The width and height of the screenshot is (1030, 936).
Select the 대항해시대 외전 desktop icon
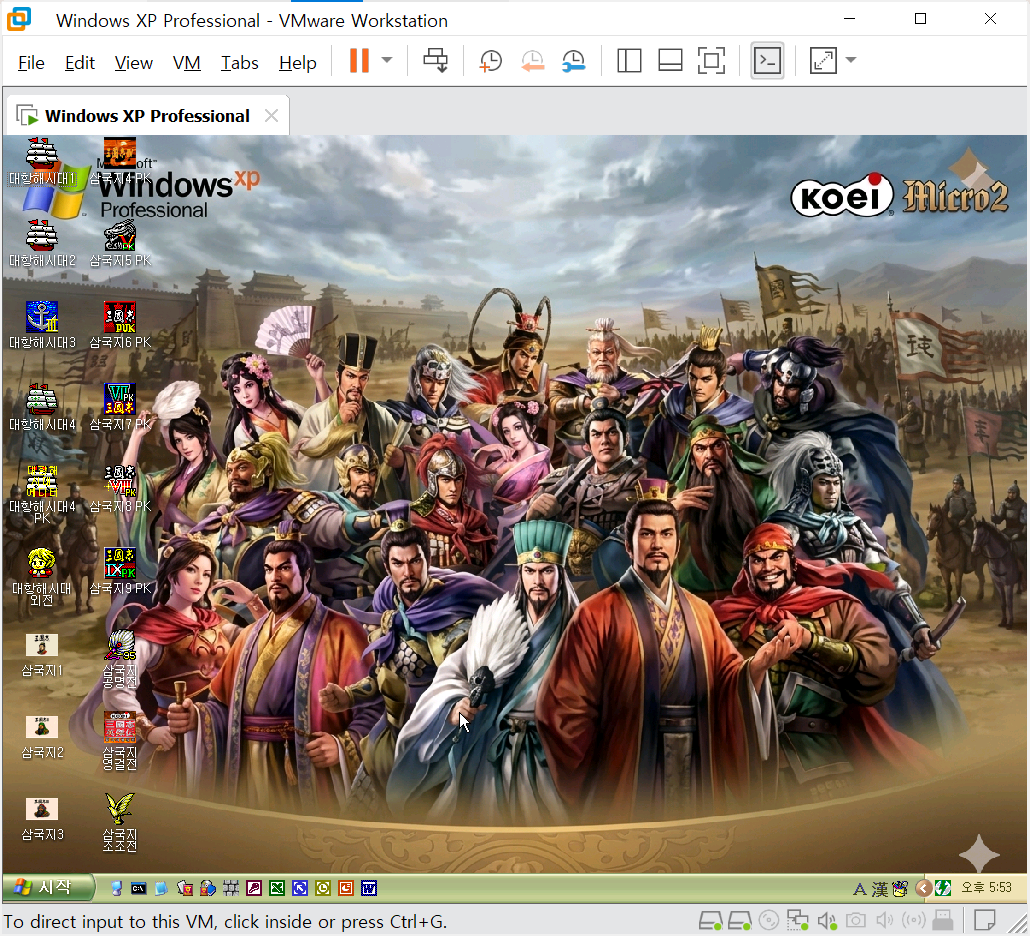click(41, 576)
